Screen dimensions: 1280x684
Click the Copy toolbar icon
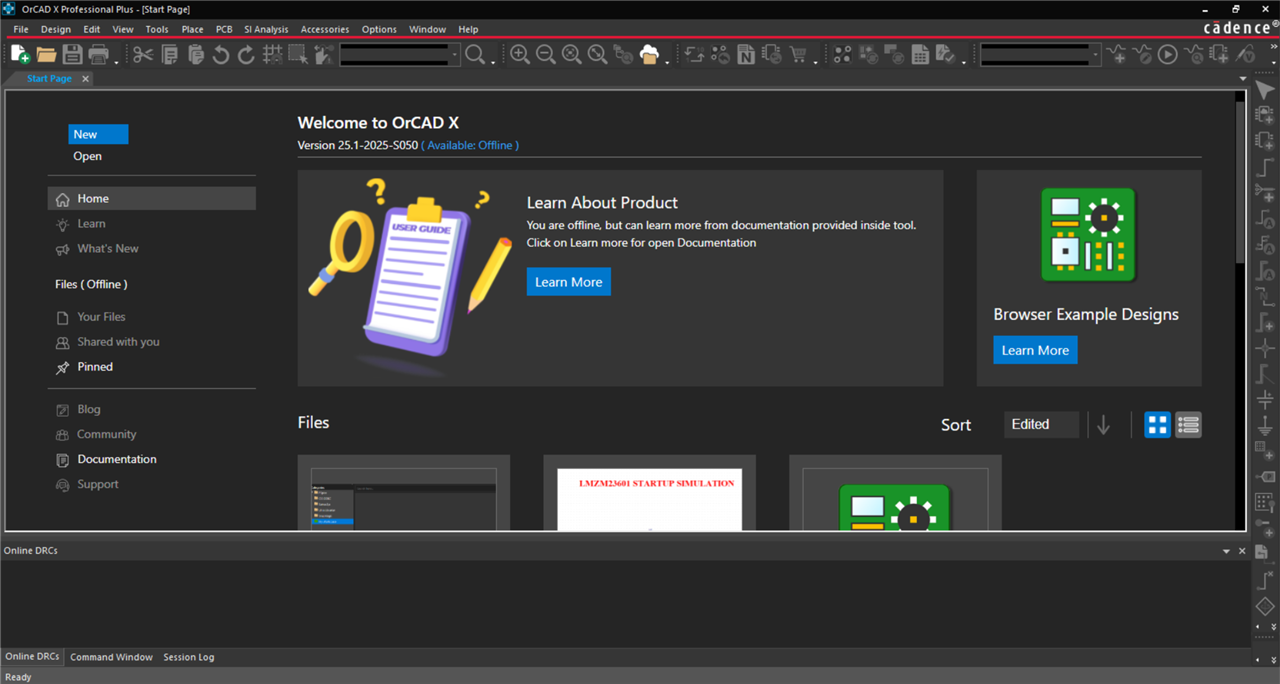(x=169, y=54)
